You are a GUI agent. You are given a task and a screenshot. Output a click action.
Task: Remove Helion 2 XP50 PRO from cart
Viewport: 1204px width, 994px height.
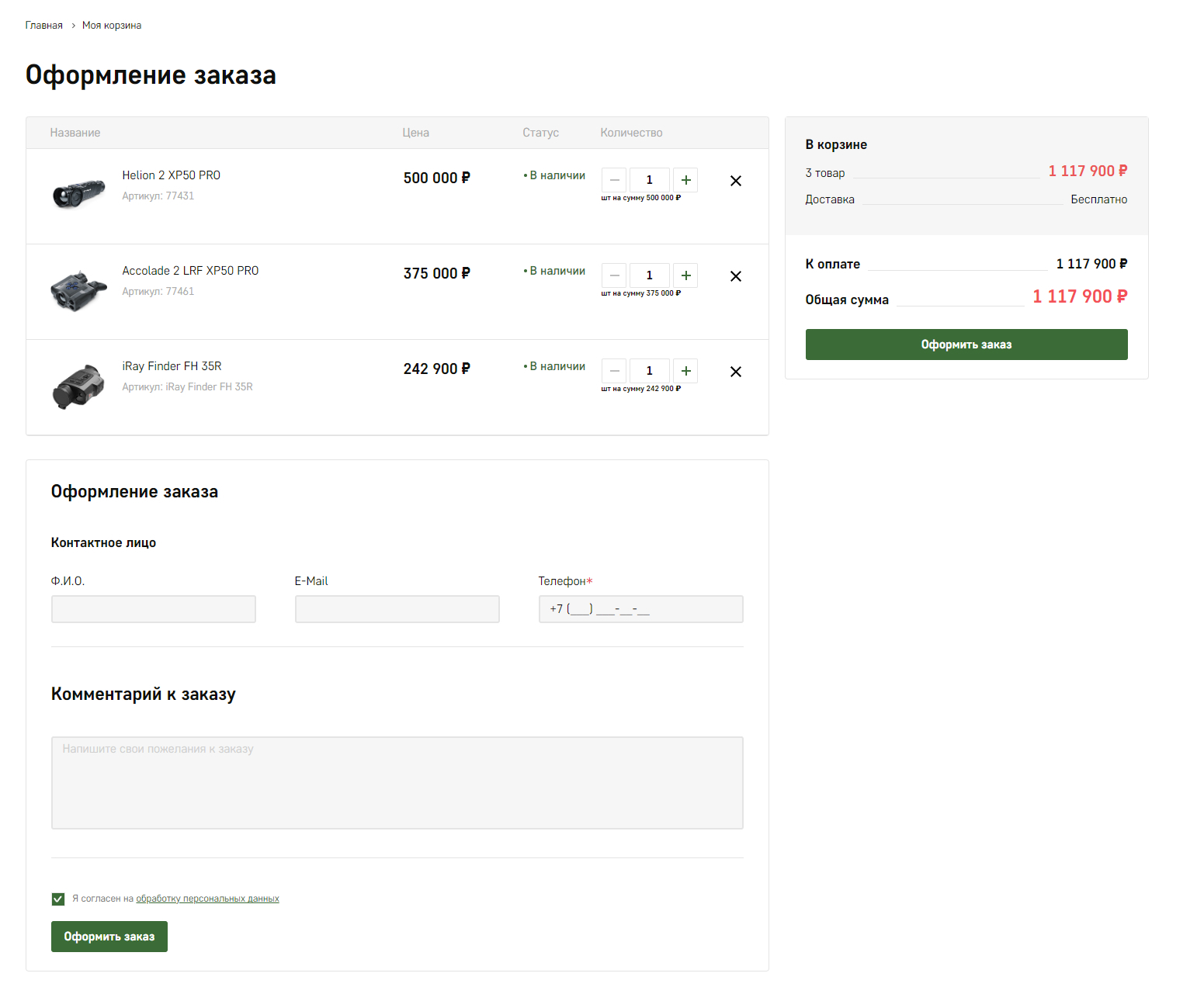(x=735, y=181)
